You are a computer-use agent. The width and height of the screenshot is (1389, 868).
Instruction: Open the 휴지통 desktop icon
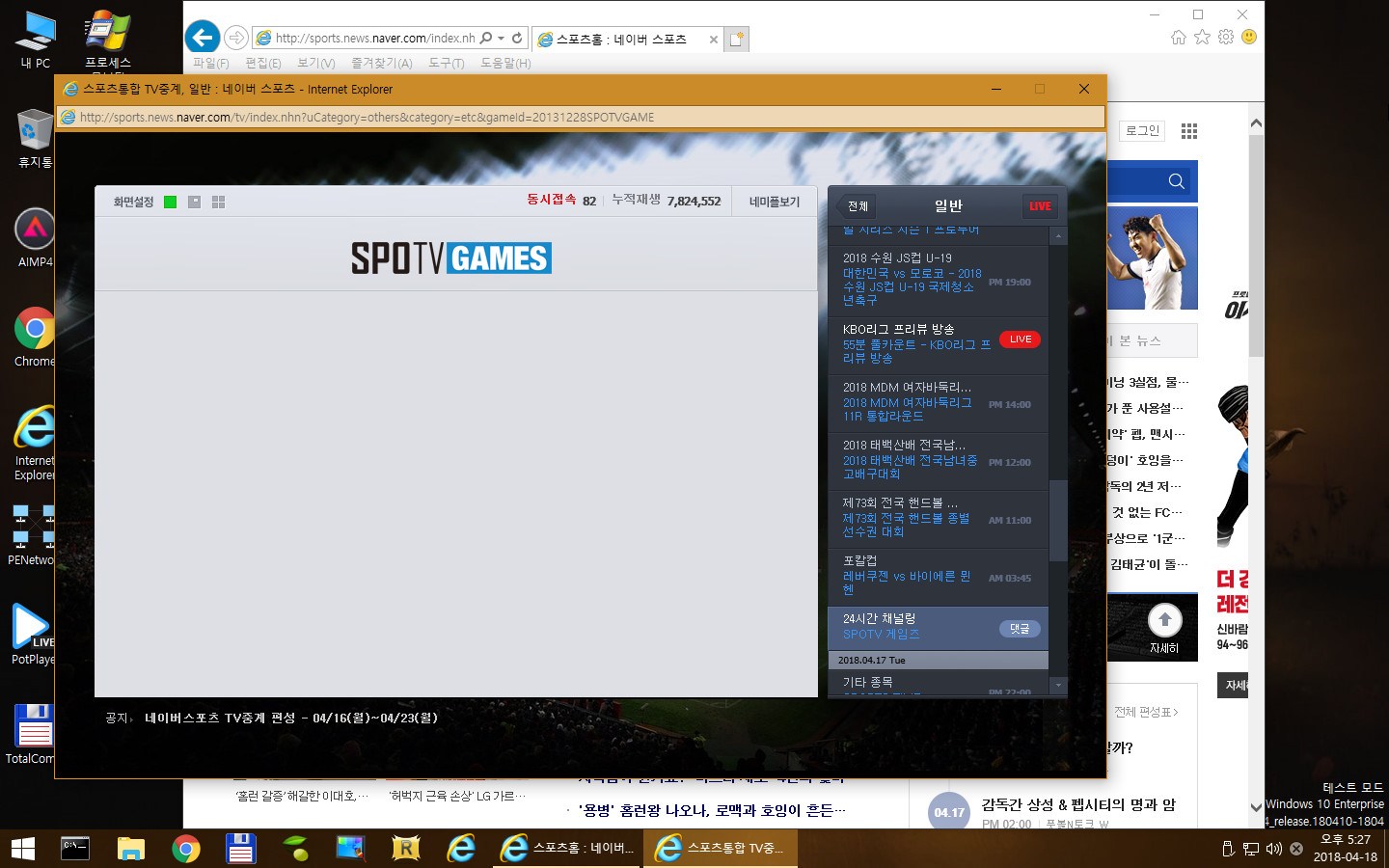(x=34, y=139)
